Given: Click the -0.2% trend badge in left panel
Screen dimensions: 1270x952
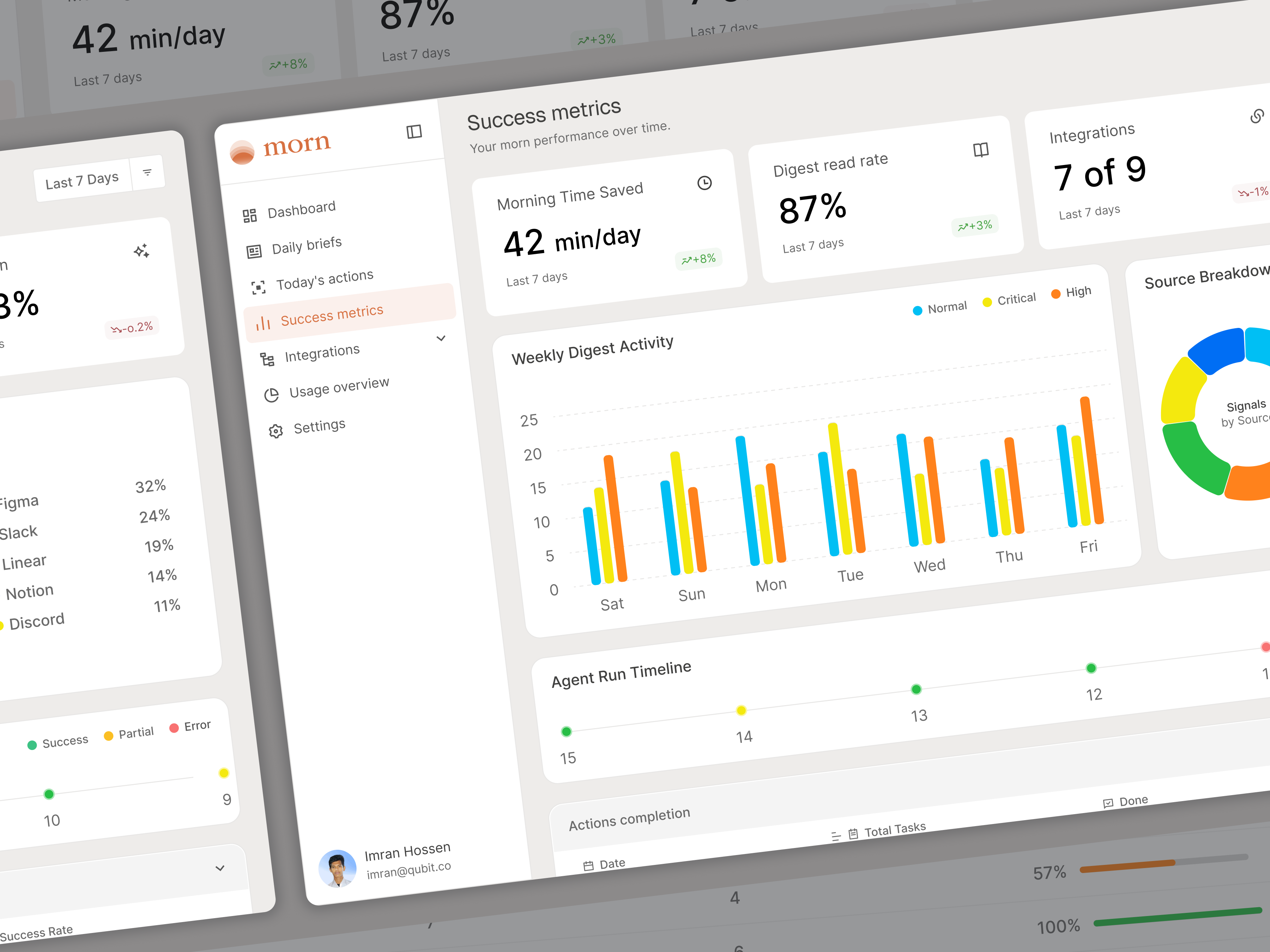Looking at the screenshot, I should coord(132,328).
